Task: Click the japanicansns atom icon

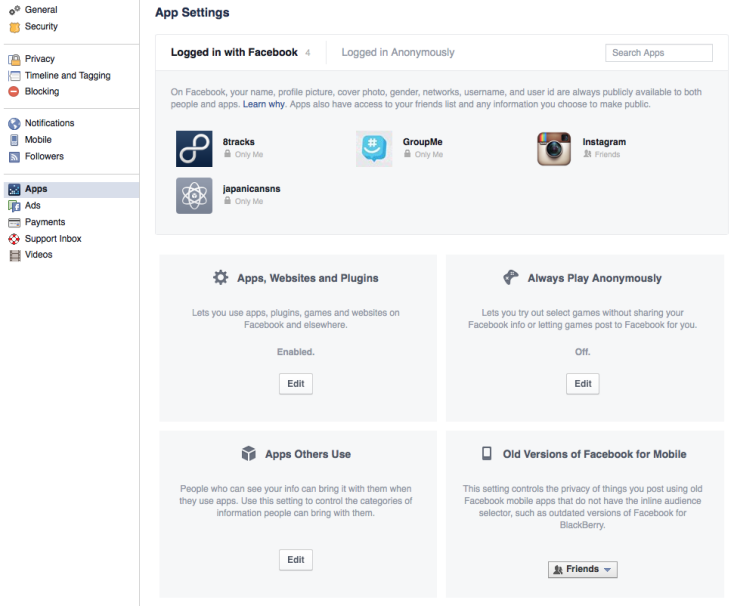Action: [x=194, y=195]
